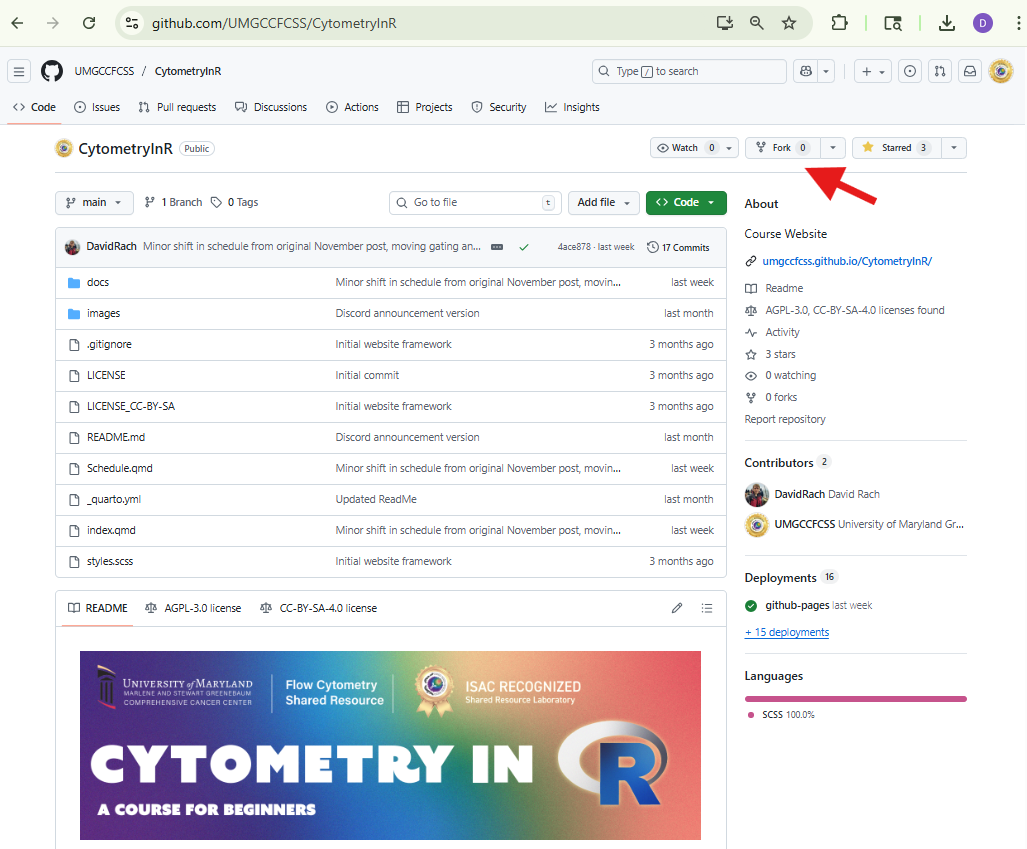Edit the README with pencil icon
Viewport: 1027px width, 849px height.
point(677,608)
